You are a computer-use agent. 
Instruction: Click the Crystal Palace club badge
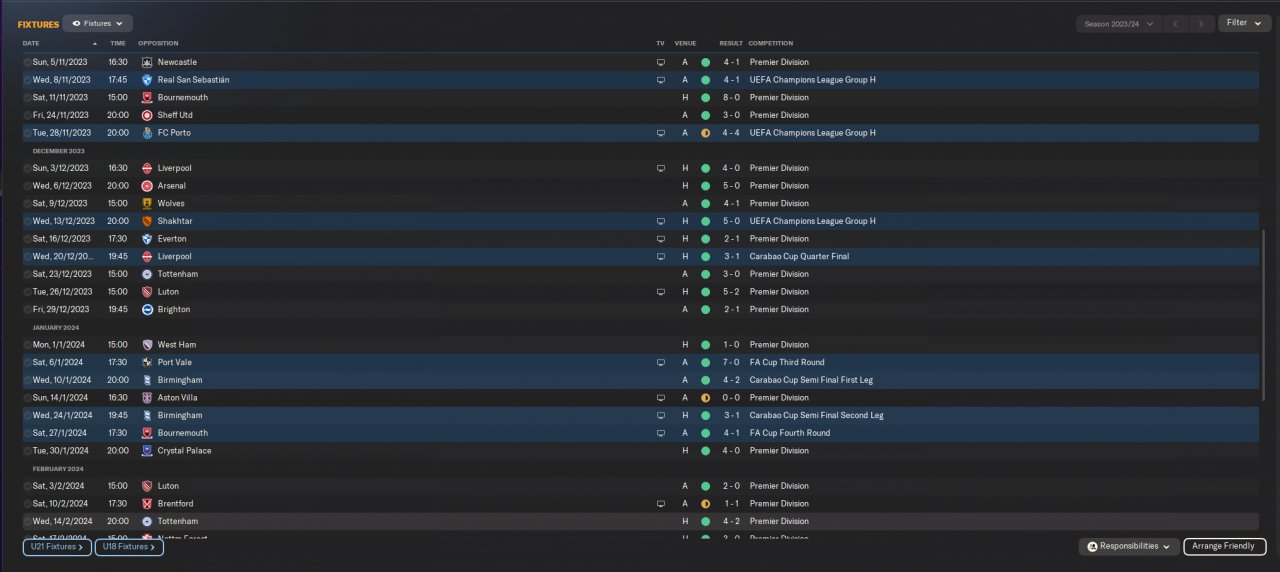point(147,451)
